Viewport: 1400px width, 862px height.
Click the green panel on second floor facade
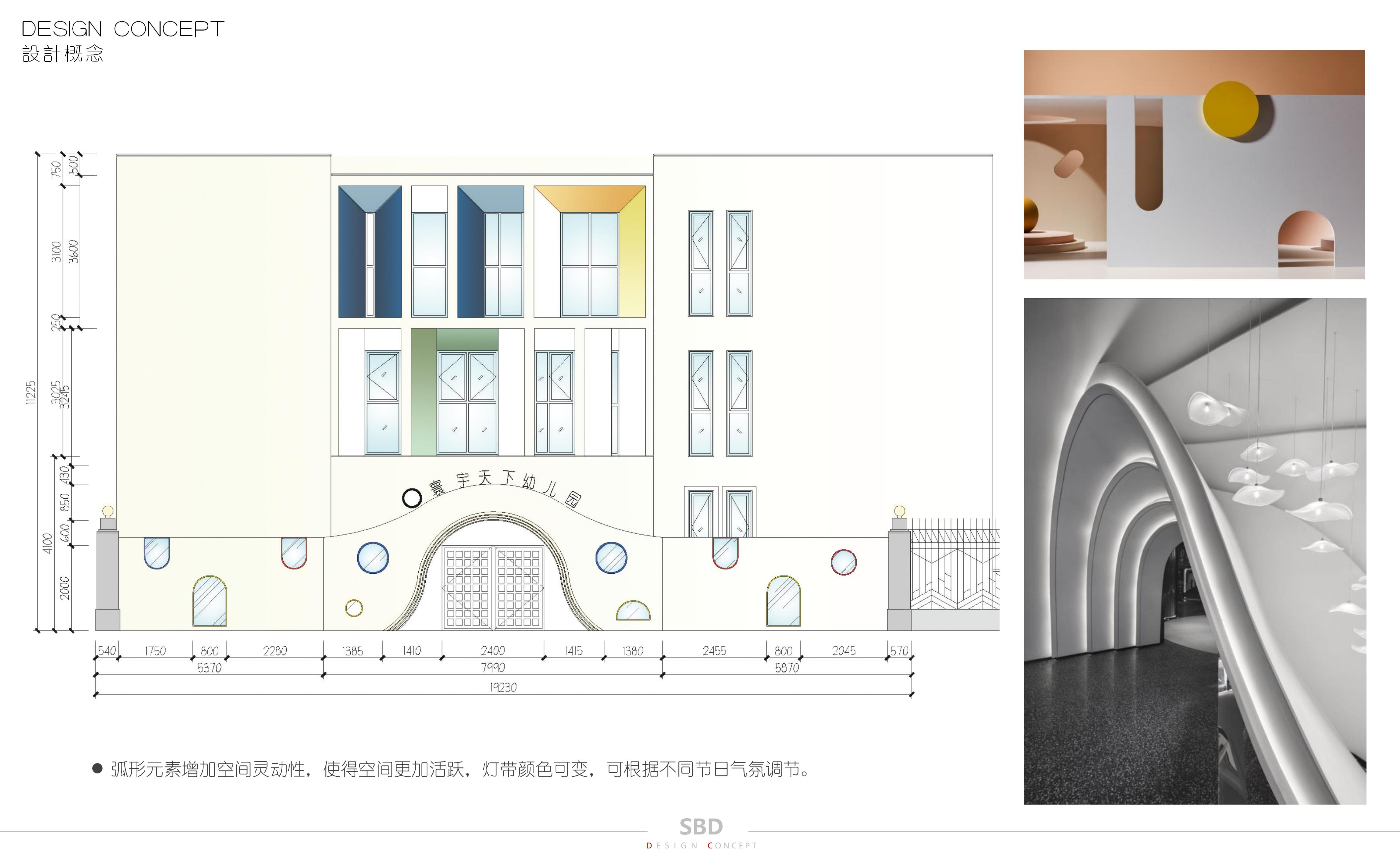[x=424, y=392]
